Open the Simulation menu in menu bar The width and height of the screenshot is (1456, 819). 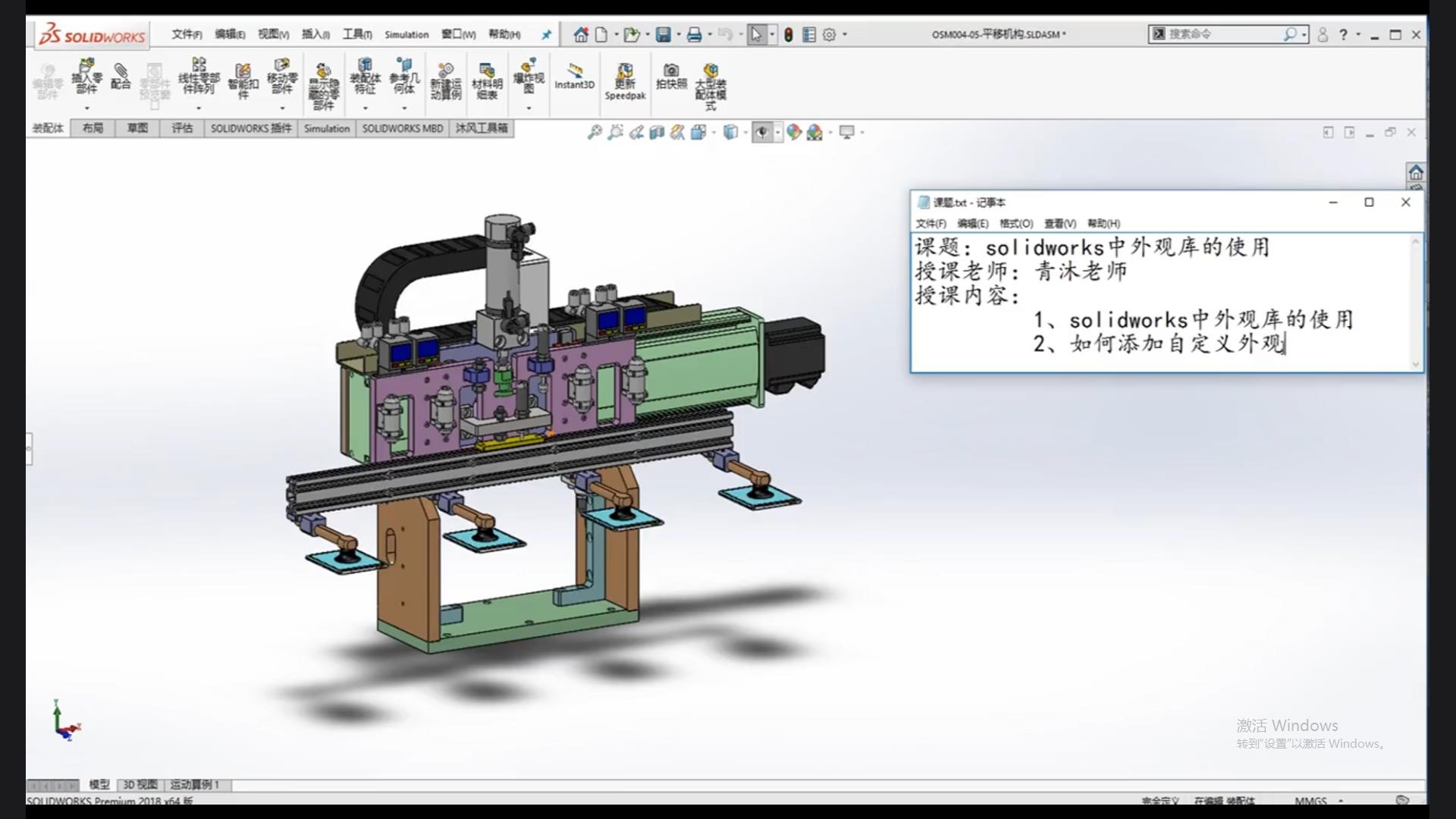tap(406, 35)
